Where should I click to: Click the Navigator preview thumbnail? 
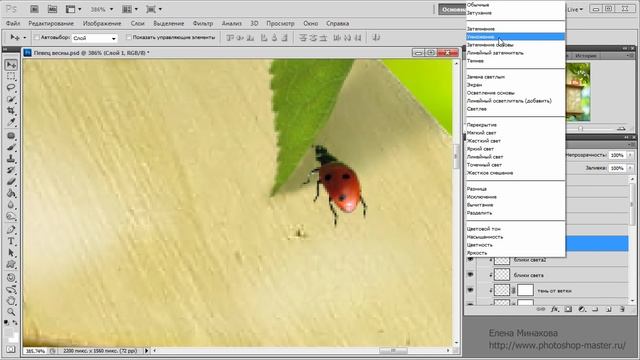[578, 92]
